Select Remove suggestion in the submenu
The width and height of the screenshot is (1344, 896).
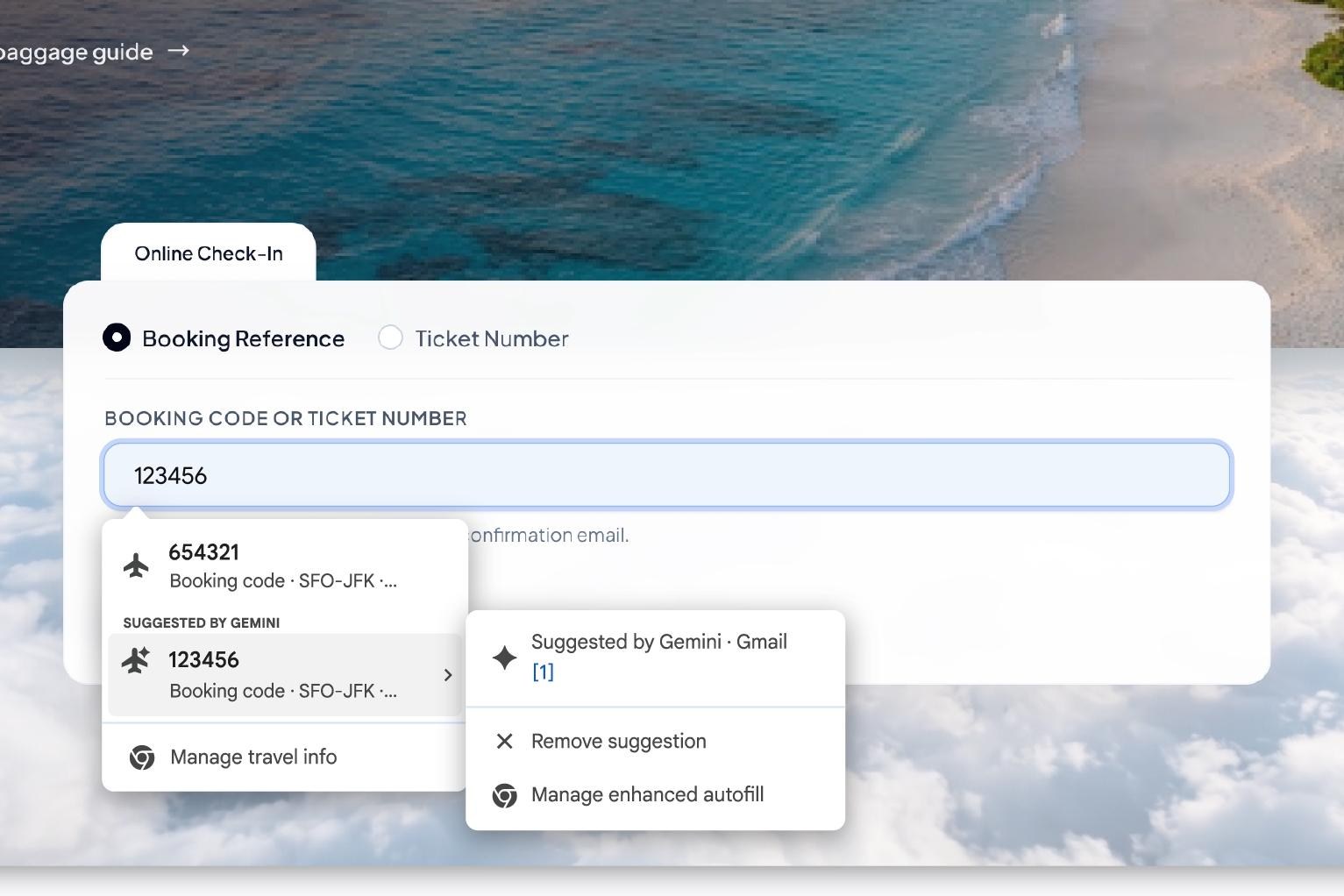pyautogui.click(x=655, y=742)
